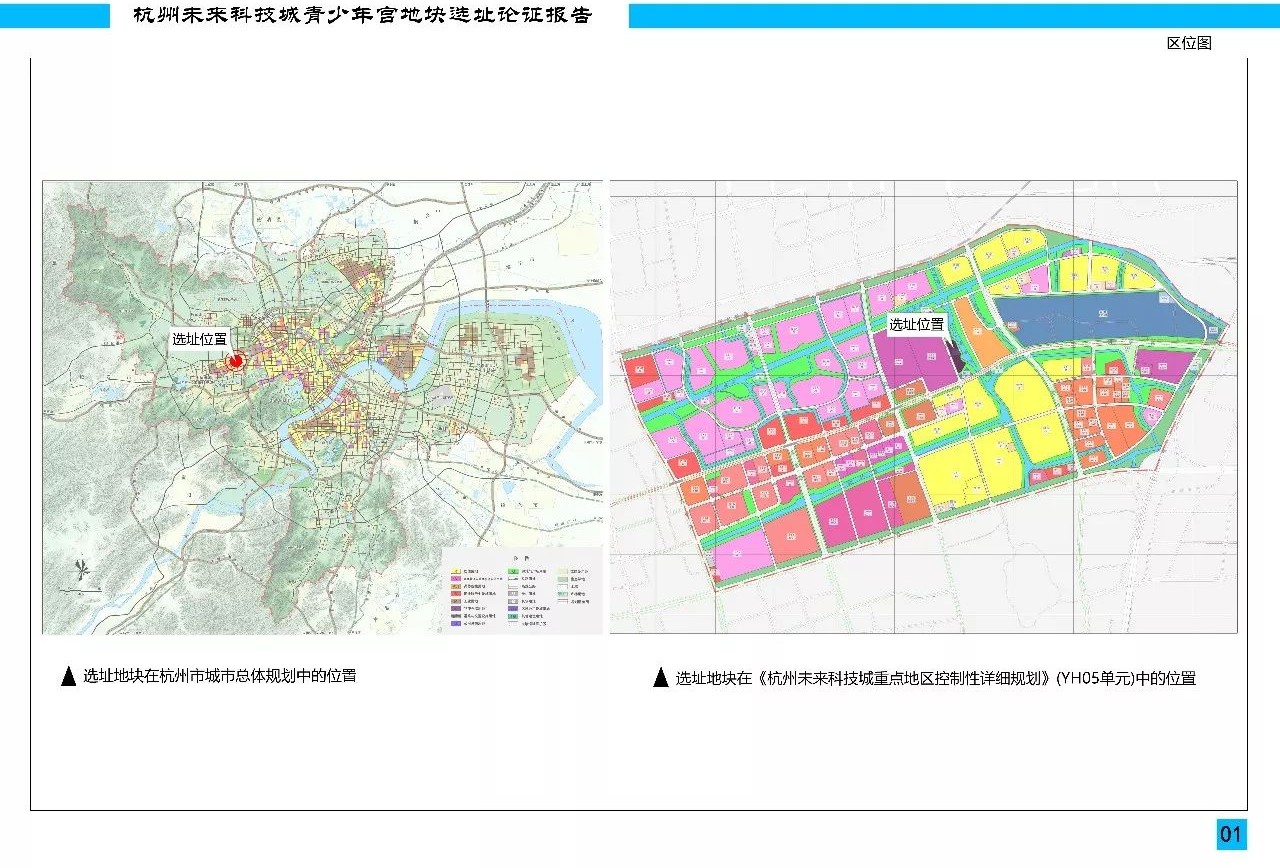
Task: Click the cyan header bar on the right
Action: (950, 15)
